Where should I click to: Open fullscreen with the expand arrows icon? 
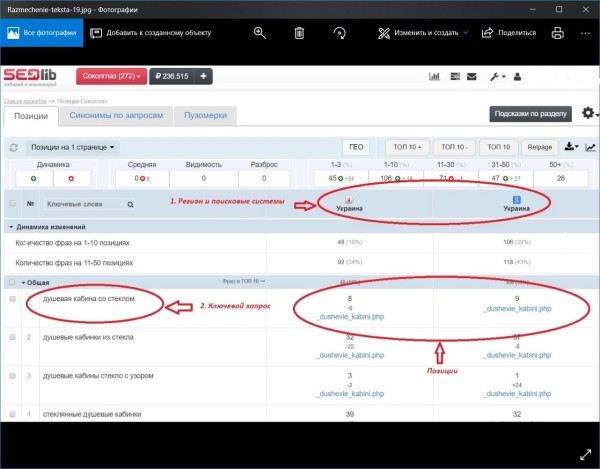585,454
